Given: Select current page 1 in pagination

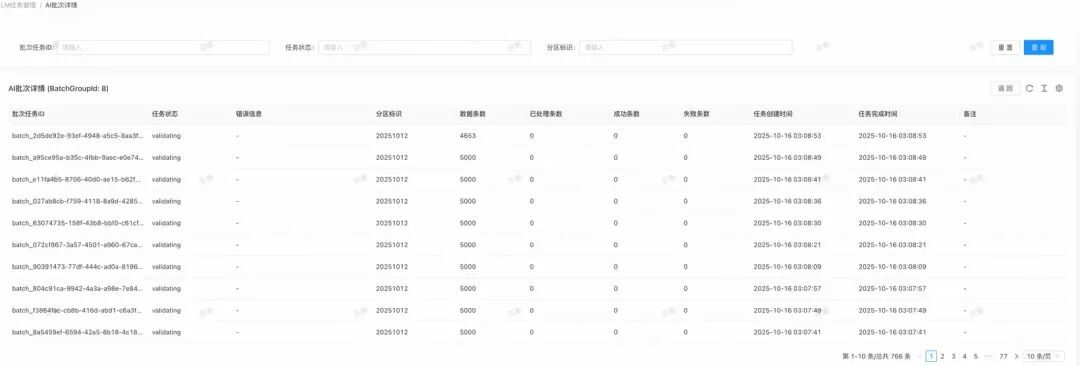Looking at the screenshot, I should tap(931, 356).
